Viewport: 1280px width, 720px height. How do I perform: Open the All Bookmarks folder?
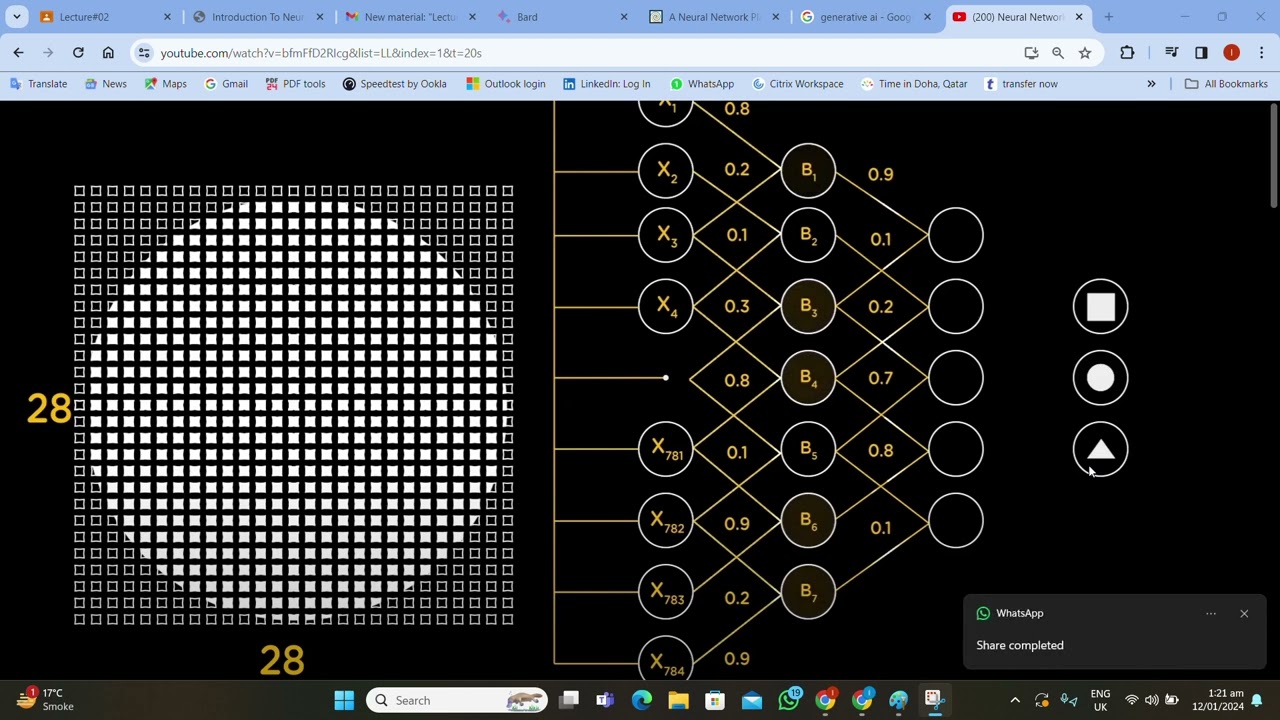(x=1226, y=84)
